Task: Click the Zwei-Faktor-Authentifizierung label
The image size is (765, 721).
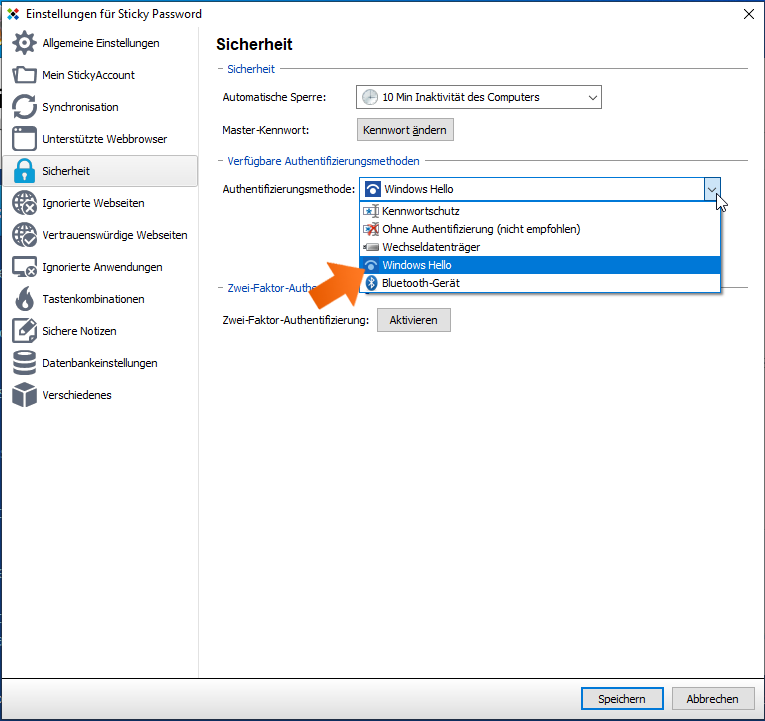Action: coord(296,320)
